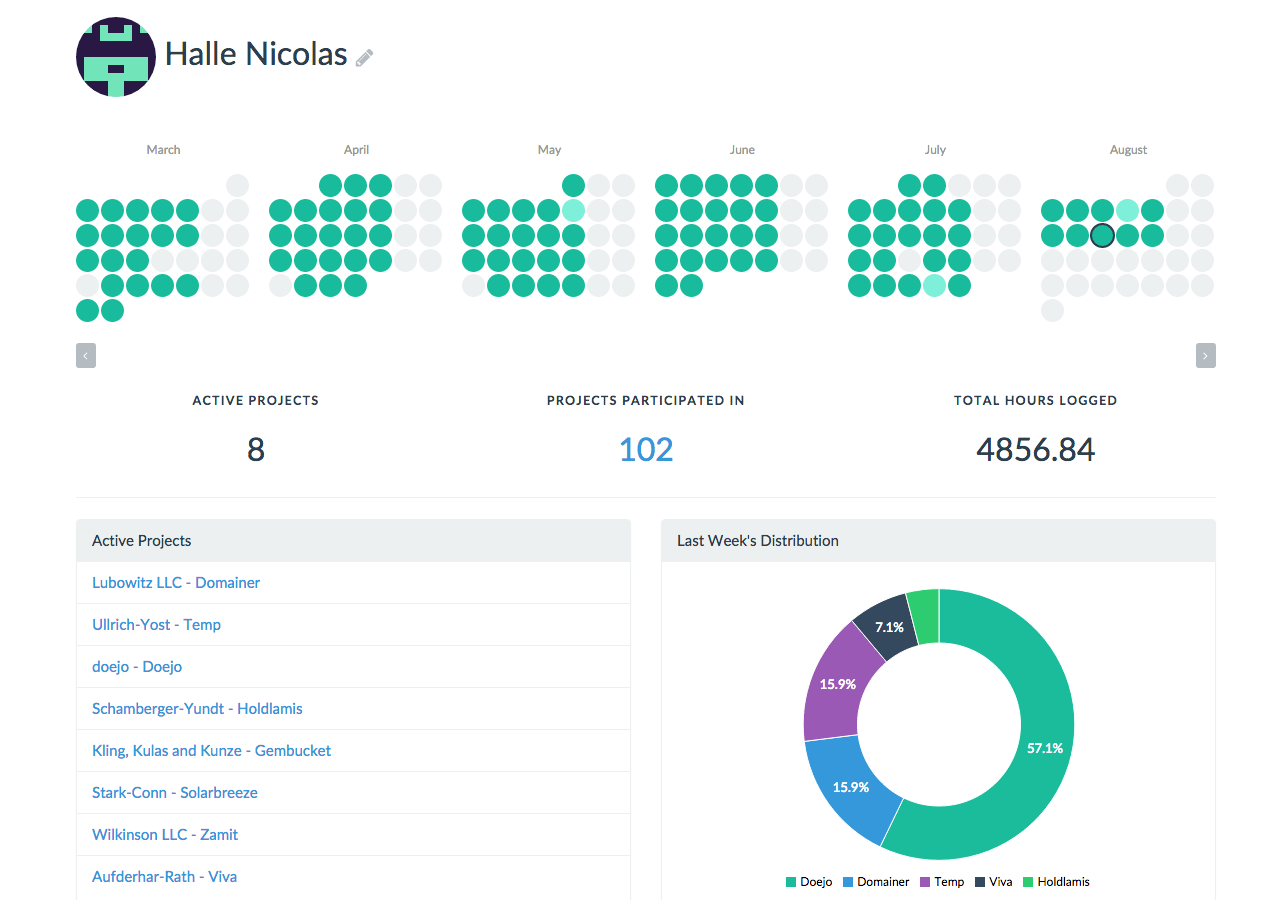Click the March month label
Image resolution: width=1280 pixels, height=900 pixels.
163,150
